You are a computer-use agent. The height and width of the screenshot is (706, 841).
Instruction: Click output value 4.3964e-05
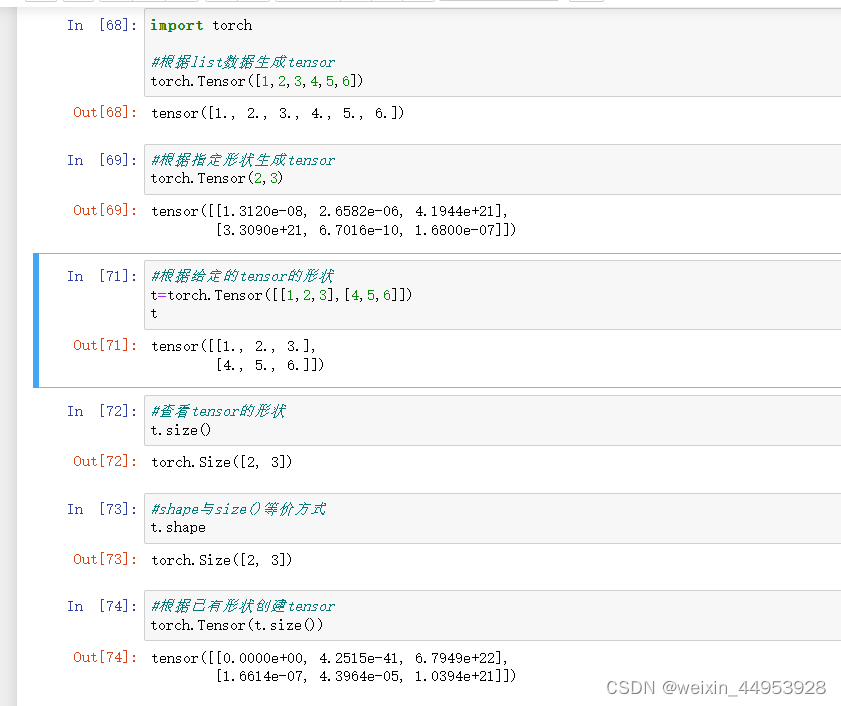tap(359, 676)
